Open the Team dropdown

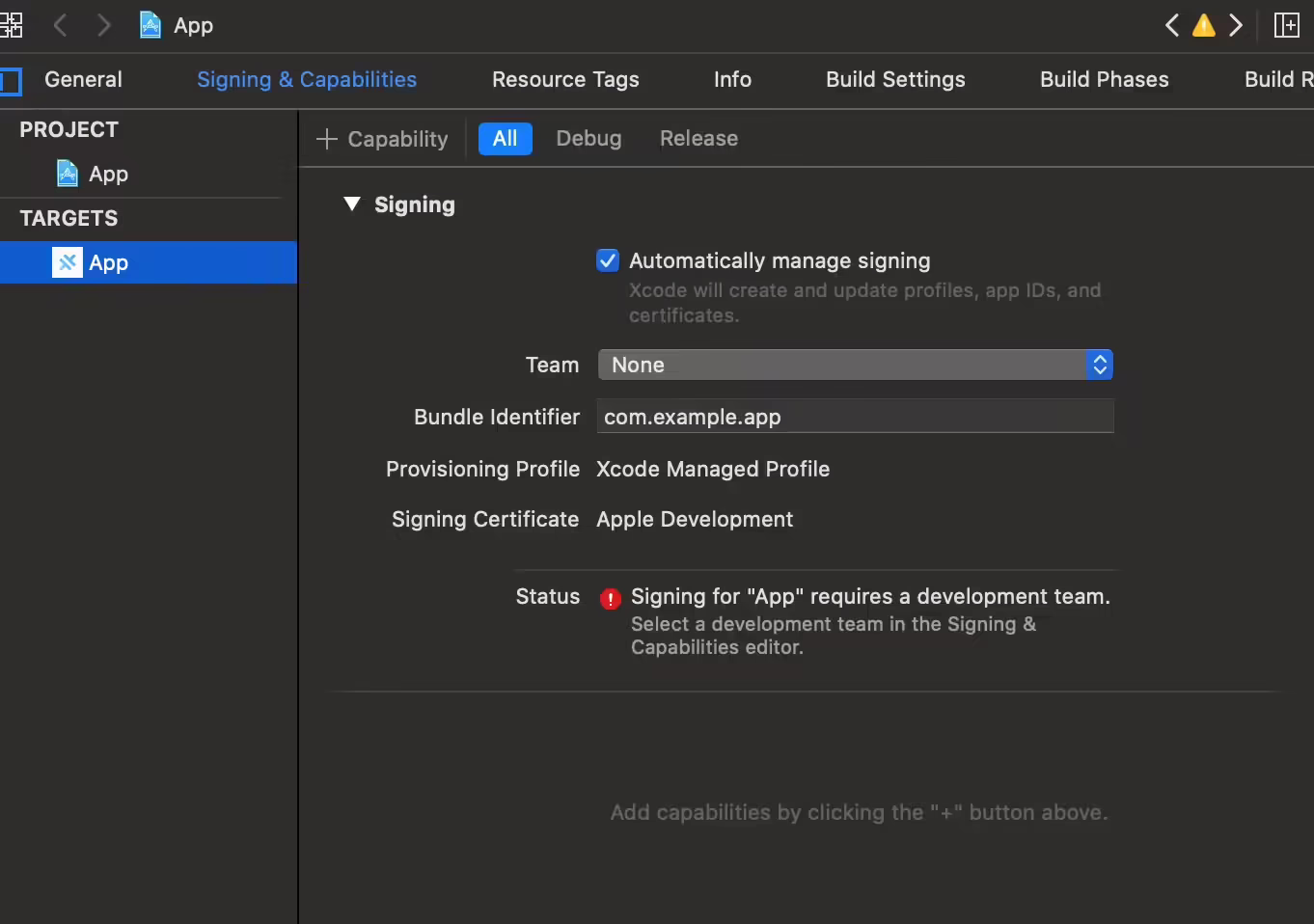point(855,365)
